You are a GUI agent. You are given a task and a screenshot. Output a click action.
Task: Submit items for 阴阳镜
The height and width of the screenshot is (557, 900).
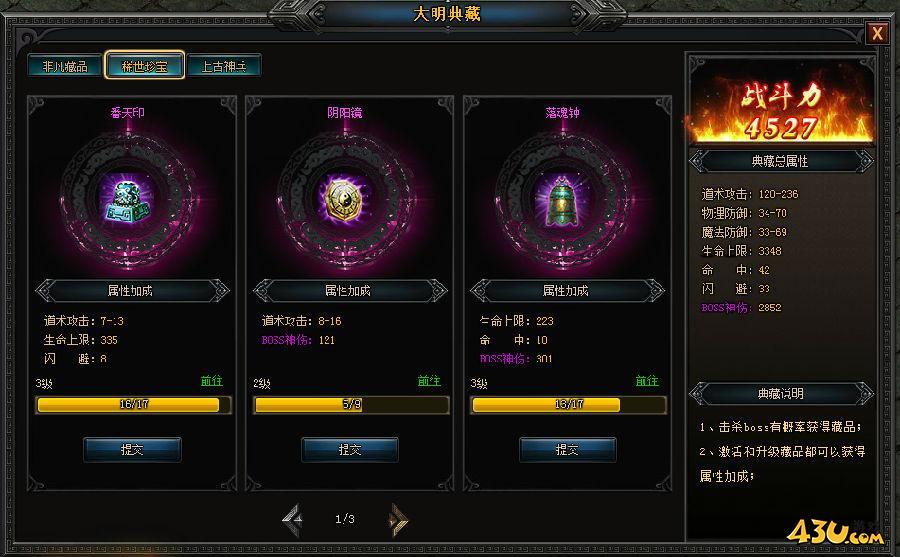pos(350,450)
